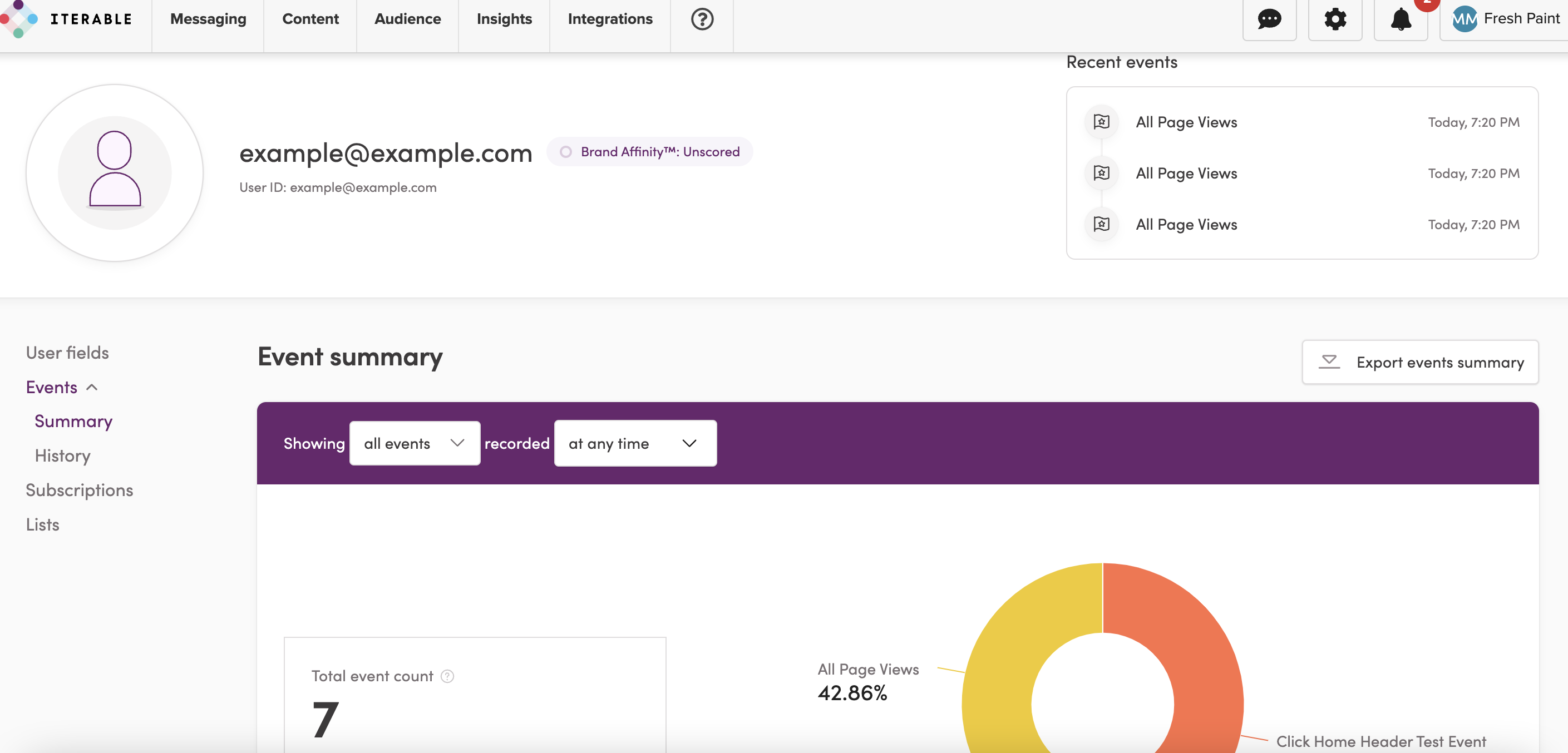Open the Audience menu
The image size is (1568, 753).
[407, 19]
